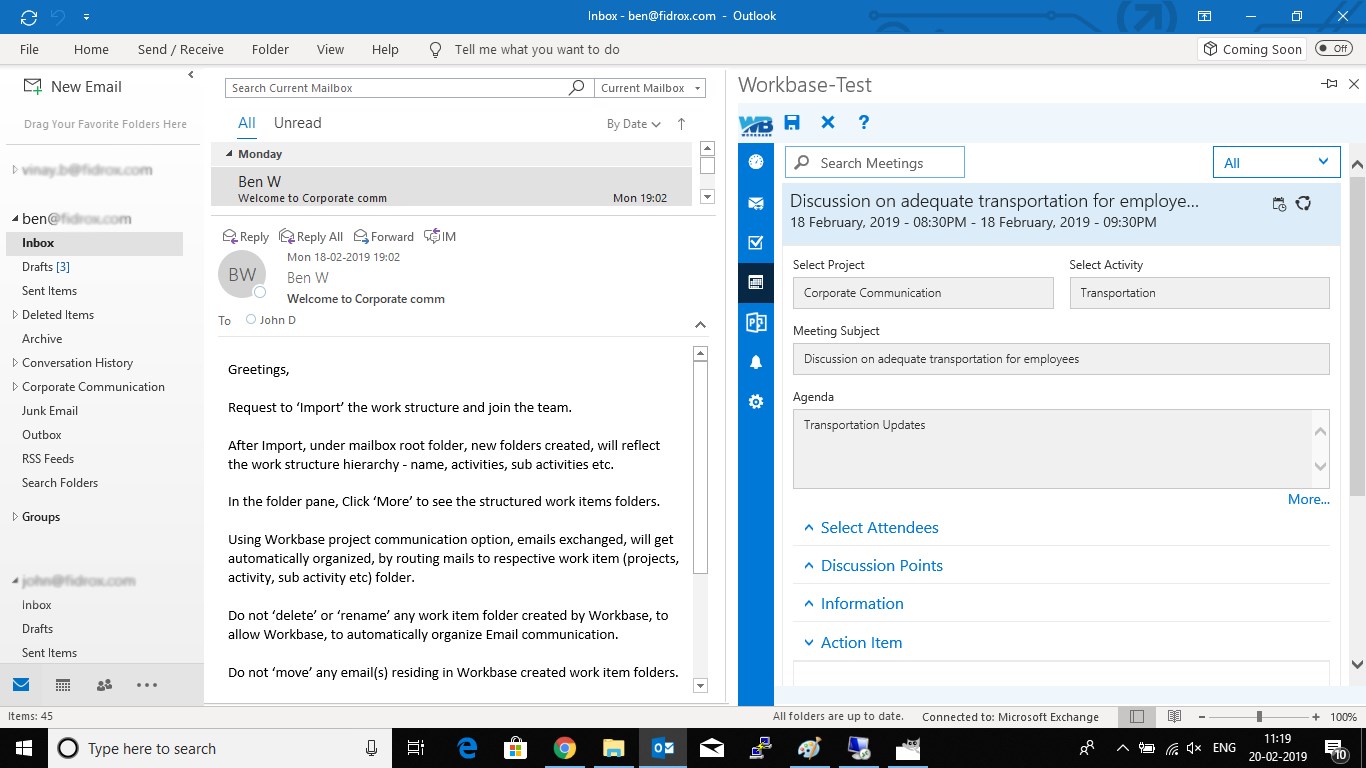This screenshot has width=1366, height=768.
Task: Open Microsoft Edge from the taskbar
Action: (467, 748)
